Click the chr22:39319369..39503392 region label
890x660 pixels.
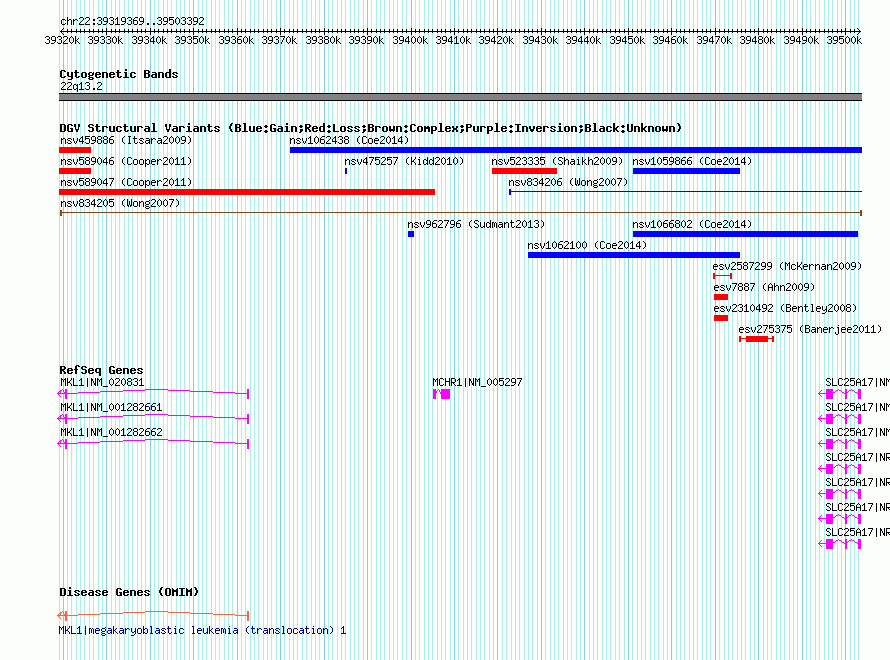click(x=132, y=21)
